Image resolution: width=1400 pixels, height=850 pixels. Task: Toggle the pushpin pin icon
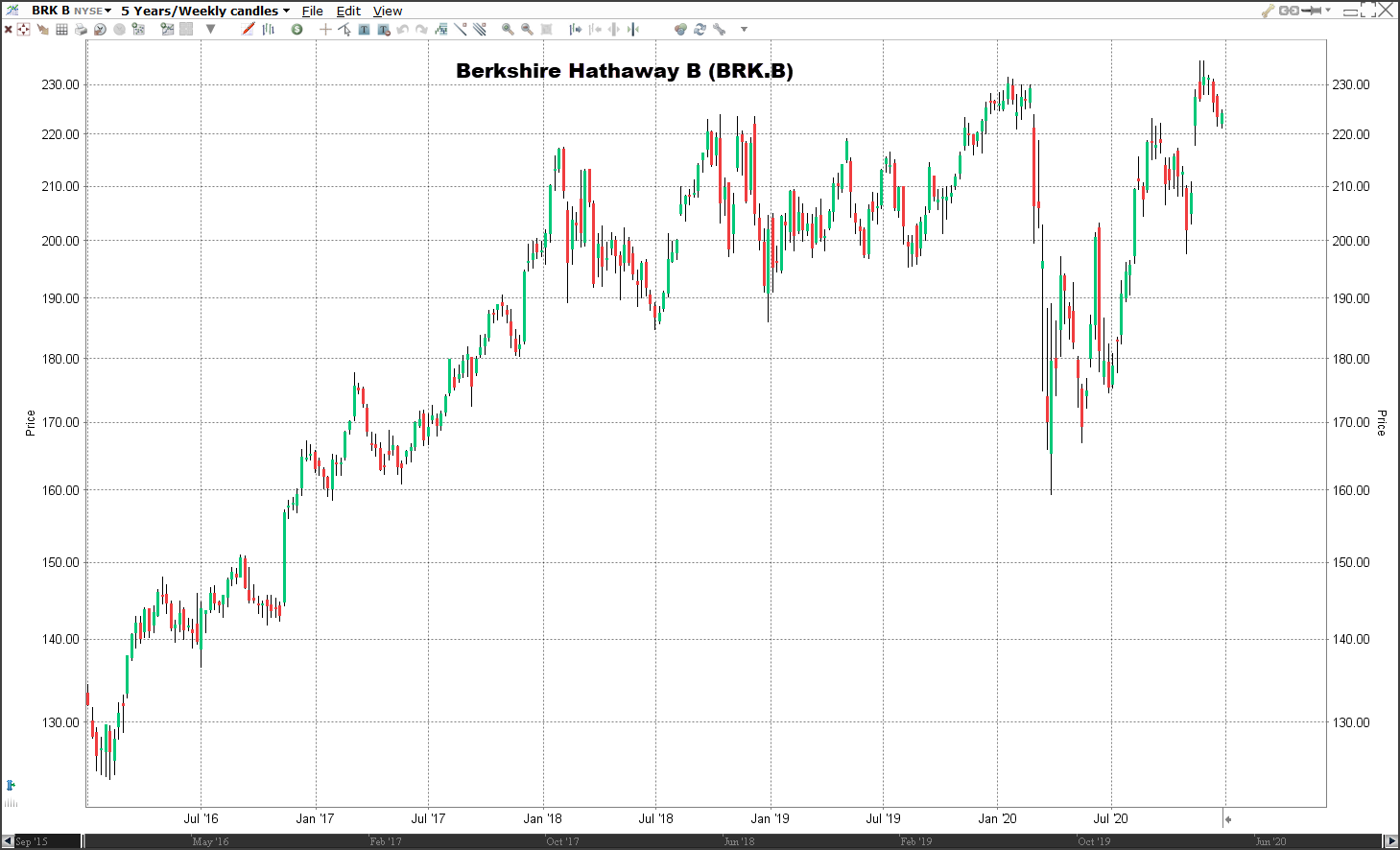coord(1311,11)
